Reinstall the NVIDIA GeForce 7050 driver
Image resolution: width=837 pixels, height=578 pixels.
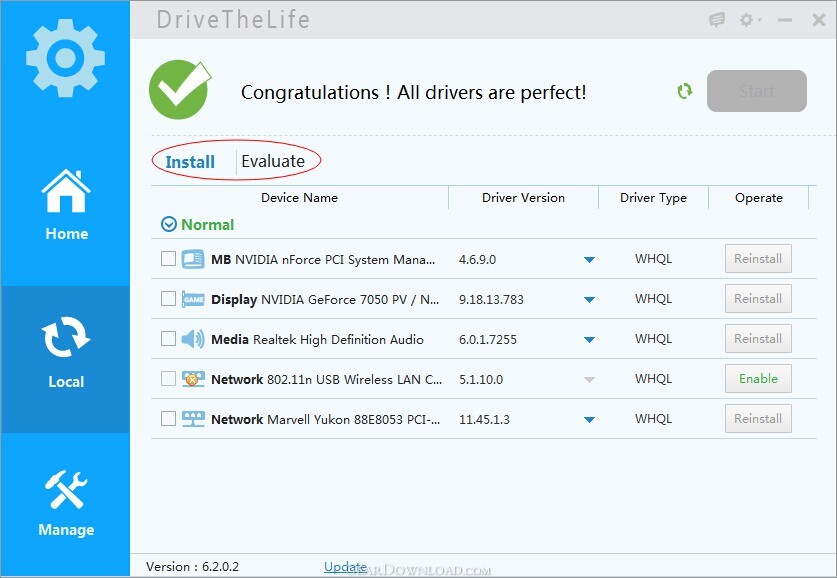[x=758, y=299]
